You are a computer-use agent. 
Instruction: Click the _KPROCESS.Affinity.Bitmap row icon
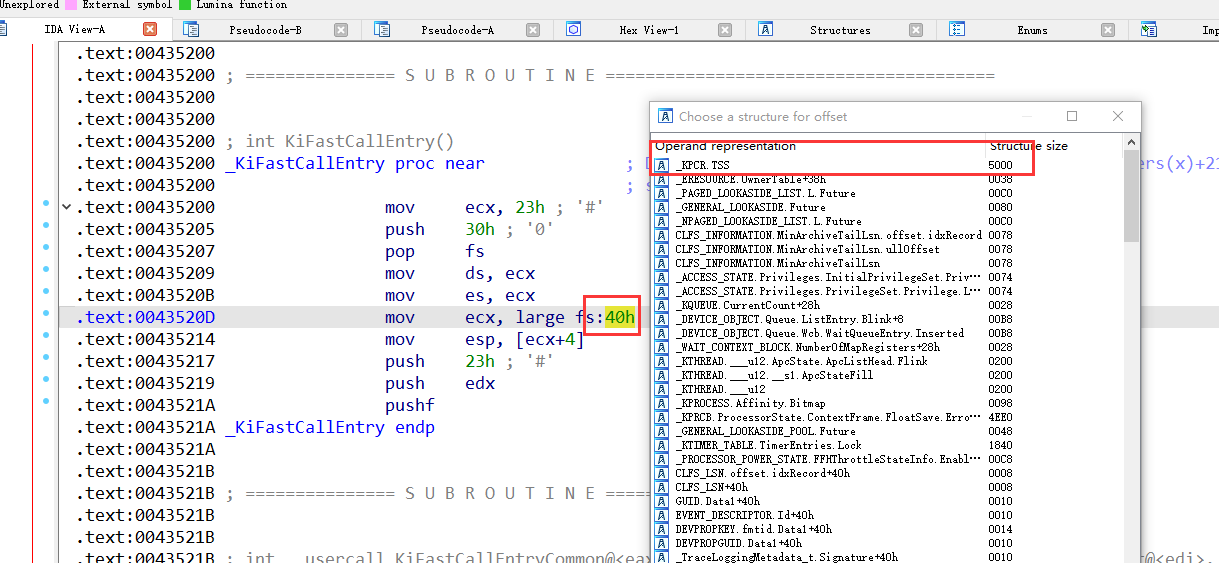(662, 403)
